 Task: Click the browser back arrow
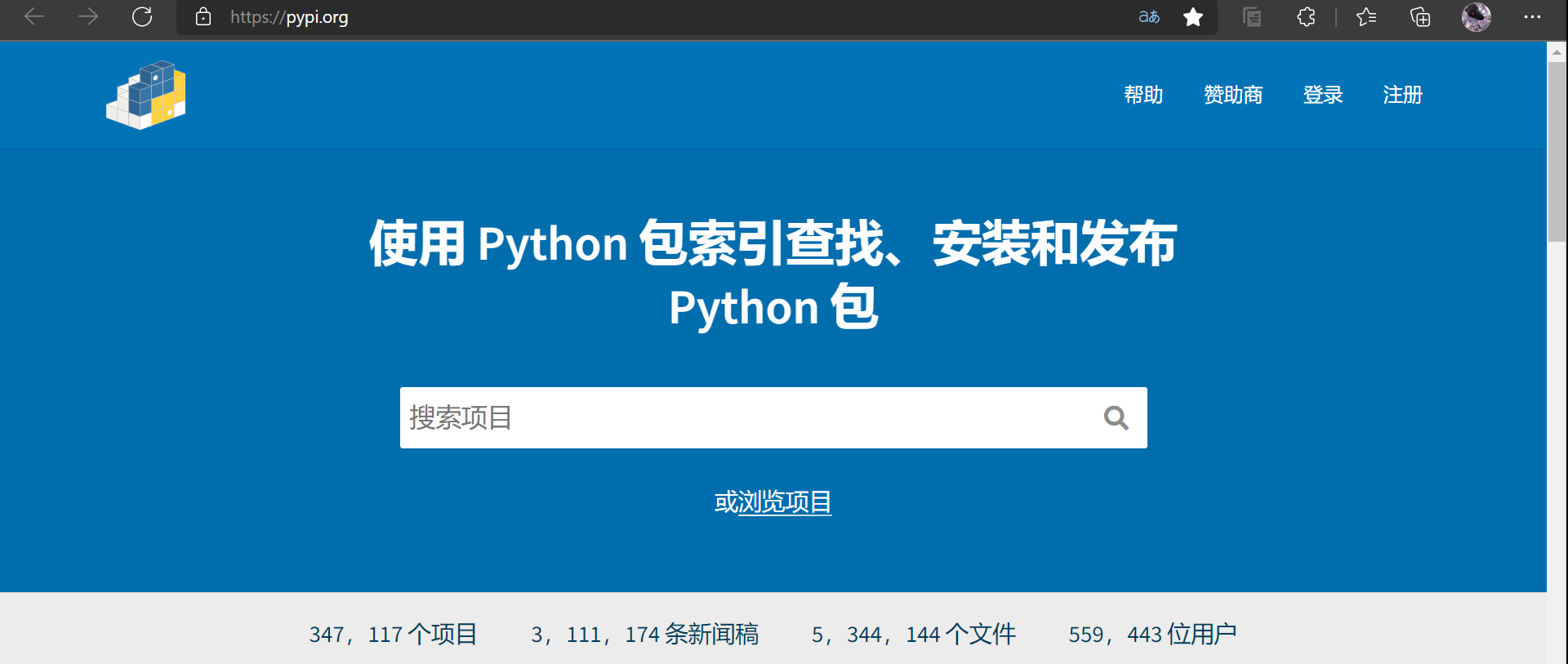tap(34, 16)
